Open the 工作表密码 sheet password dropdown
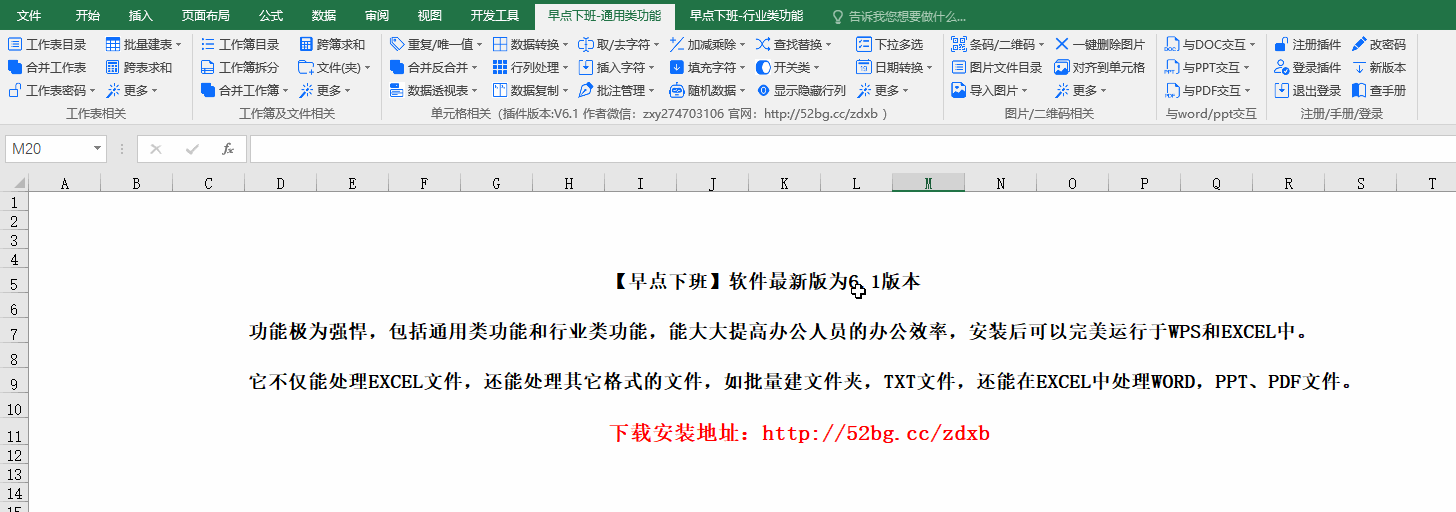This screenshot has height=512, width=1456. point(94,90)
